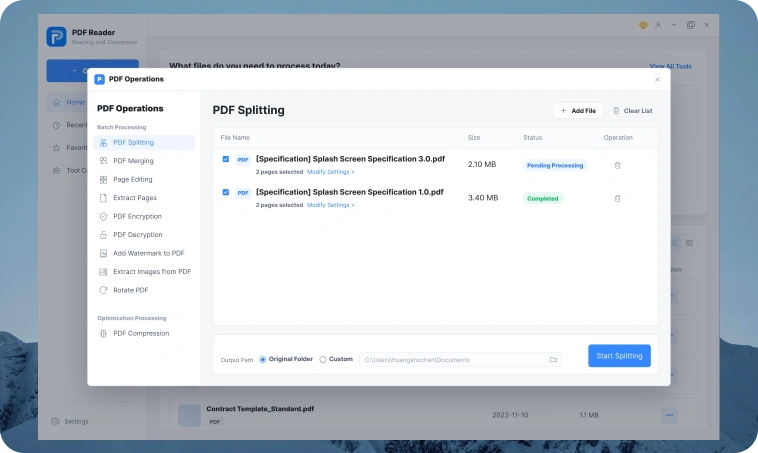This screenshot has height=453, width=758.
Task: Click the 2.10 MB size value
Action: (x=482, y=164)
